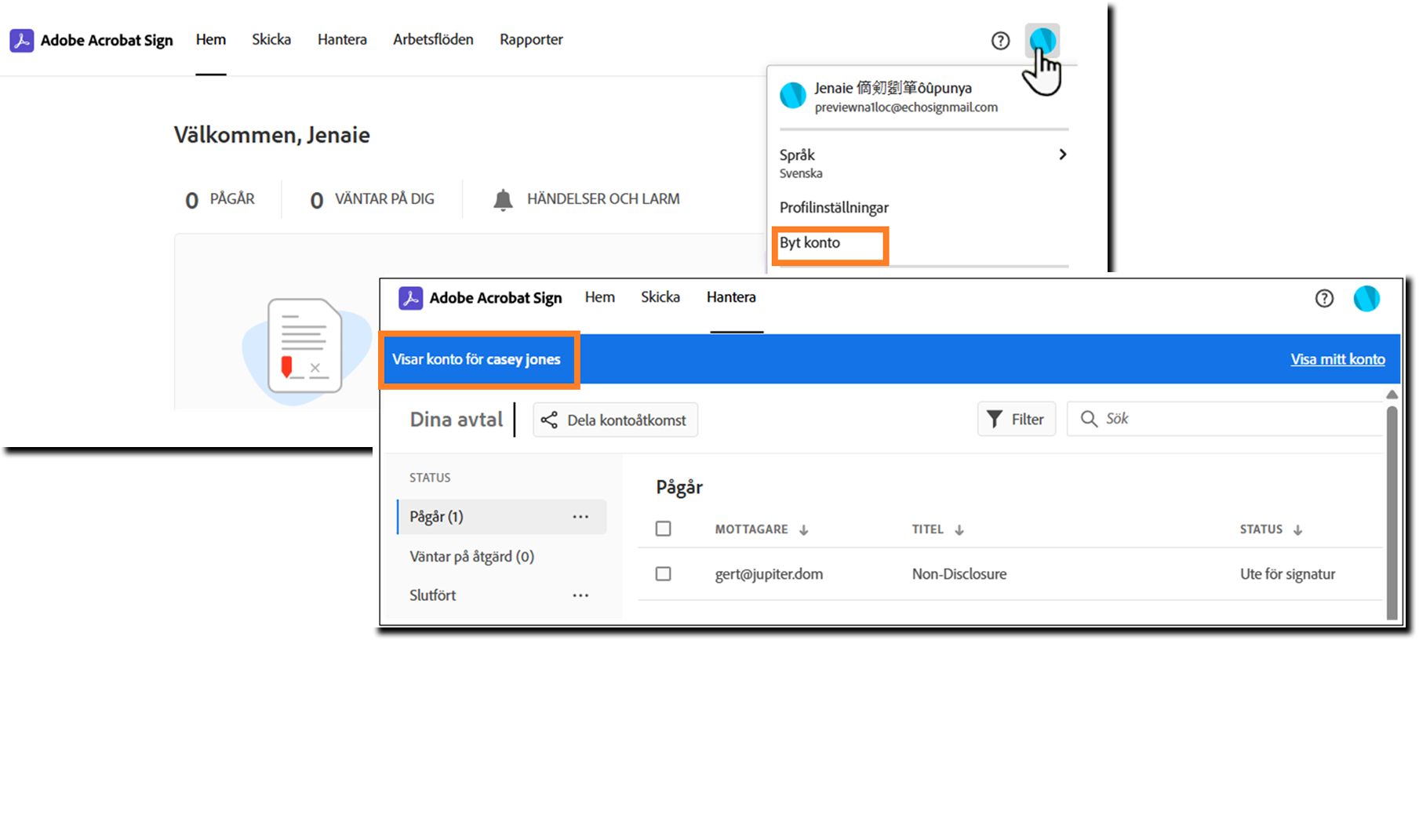Viewport: 1419px width, 840px height.
Task: Expand the Språk submenu chevron
Action: [x=1062, y=155]
